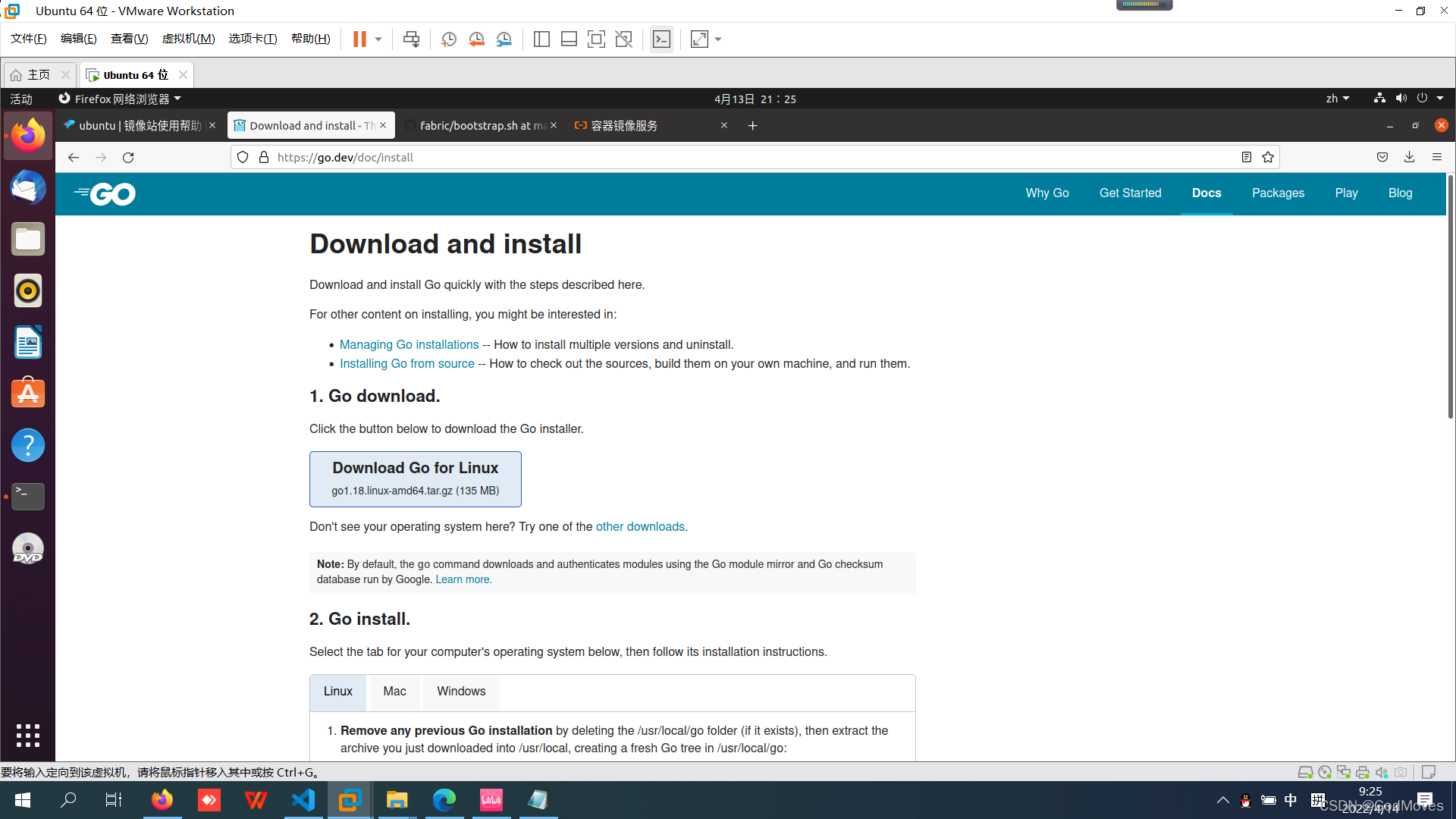Click Firefox reload page icon
This screenshot has width=1456, height=819.
(x=128, y=158)
